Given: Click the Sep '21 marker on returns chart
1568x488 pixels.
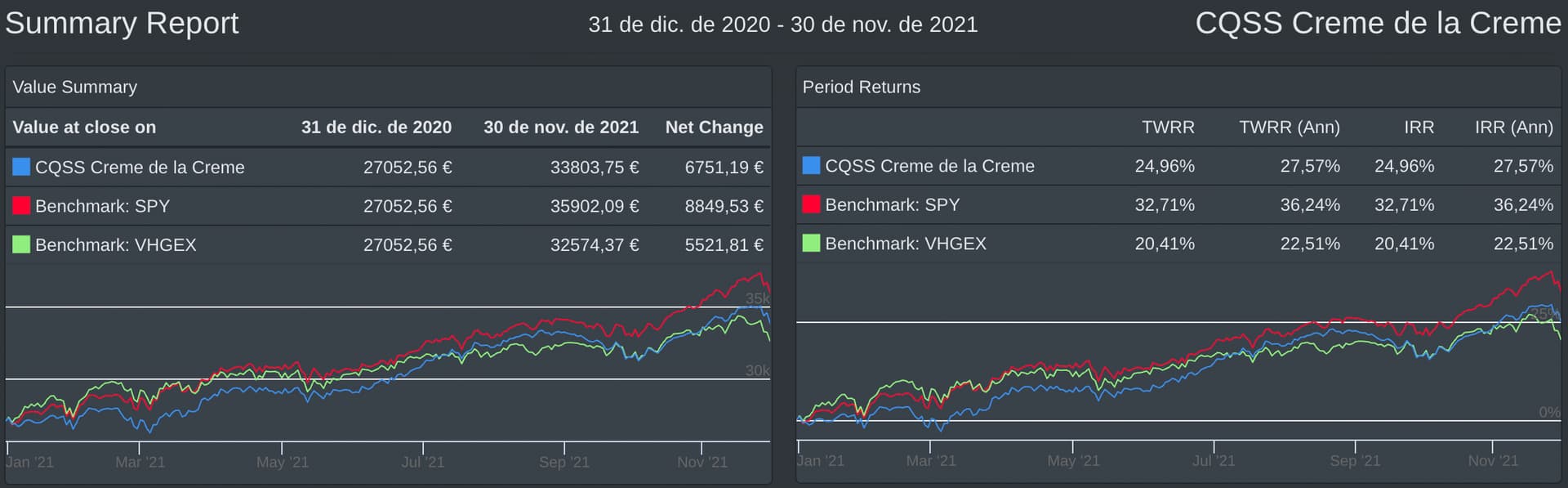Looking at the screenshot, I should point(1355,460).
